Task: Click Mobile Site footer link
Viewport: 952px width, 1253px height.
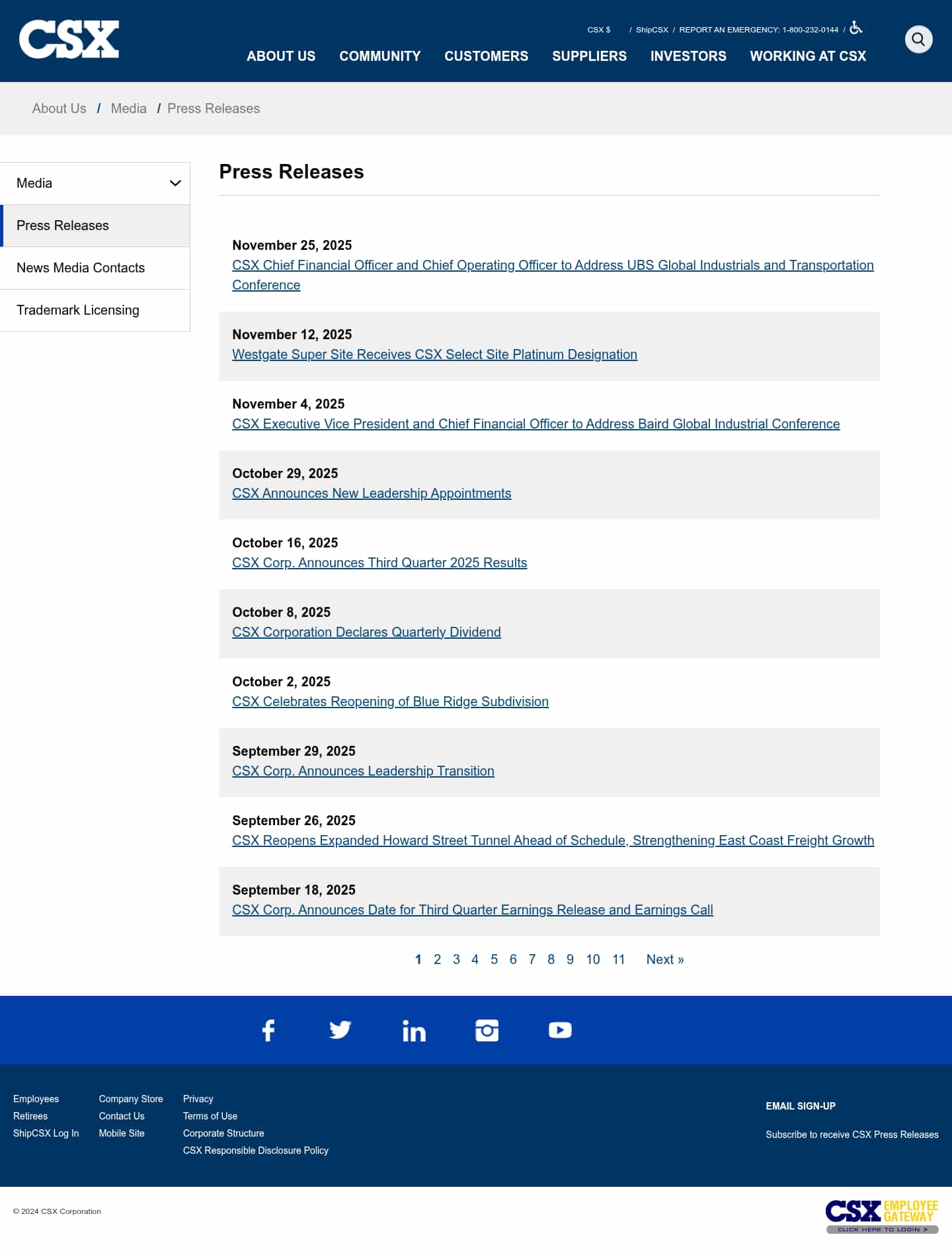Action: click(x=122, y=1133)
